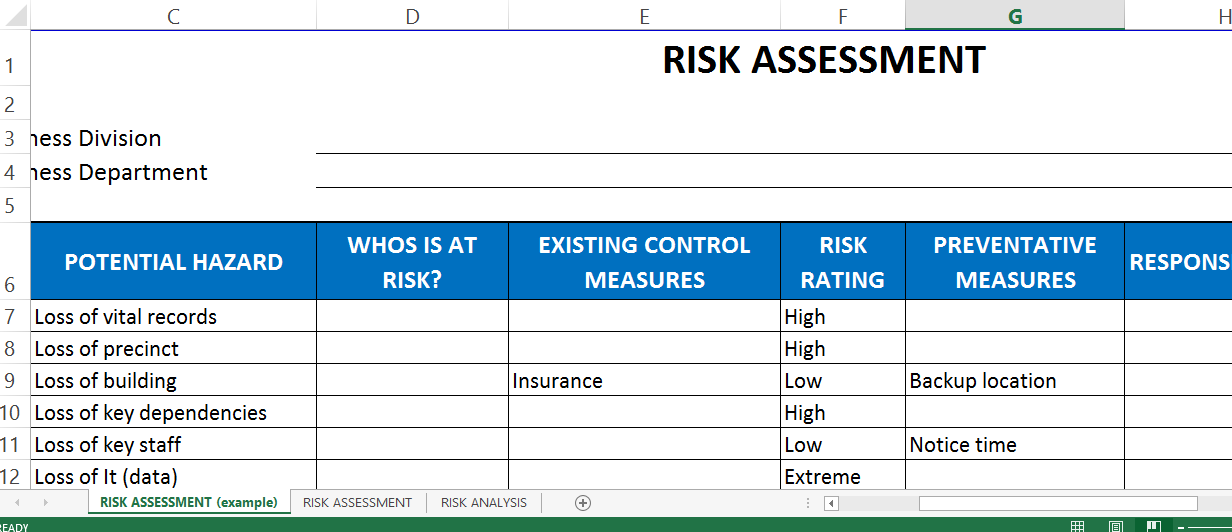Image resolution: width=1232 pixels, height=532 pixels.
Task: Click the POTENTIAL HAZARD header cell
Action: point(173,262)
